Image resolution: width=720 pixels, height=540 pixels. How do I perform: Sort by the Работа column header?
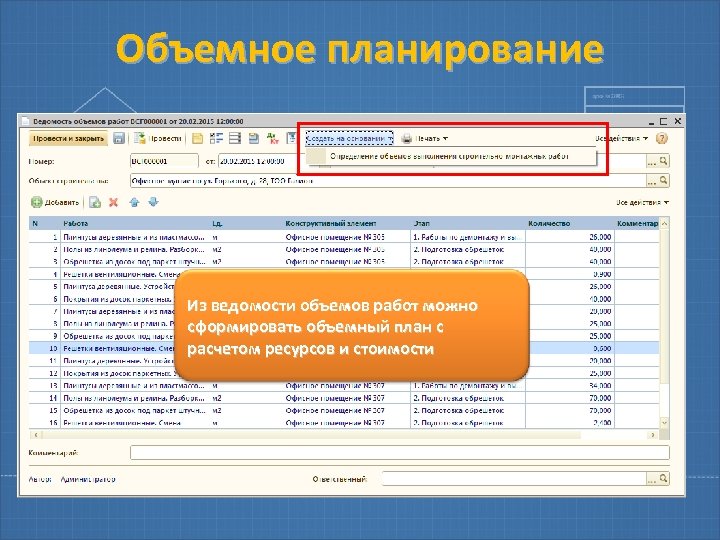135,224
